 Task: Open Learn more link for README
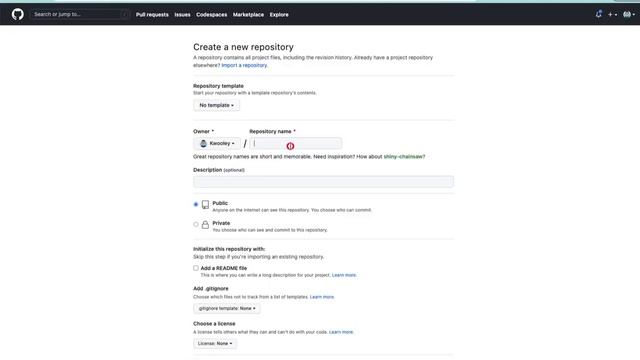[344, 275]
